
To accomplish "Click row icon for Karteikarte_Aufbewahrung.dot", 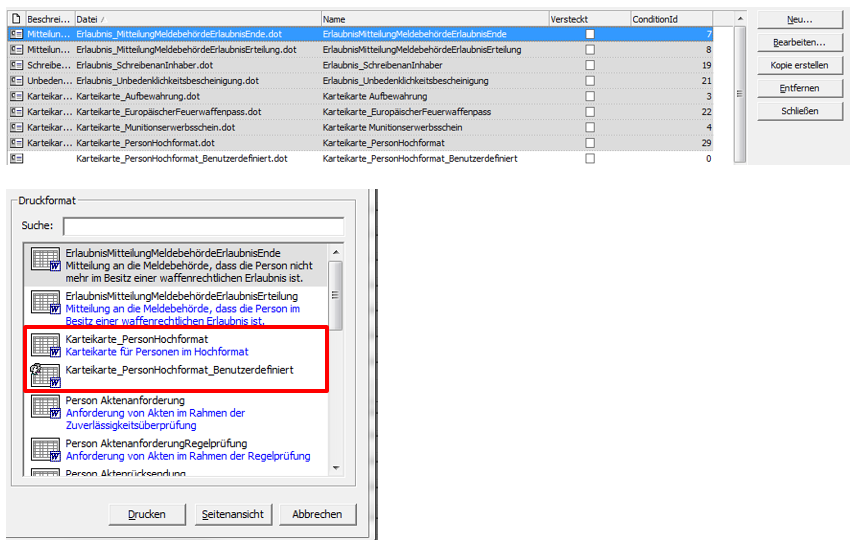I will pos(15,96).
